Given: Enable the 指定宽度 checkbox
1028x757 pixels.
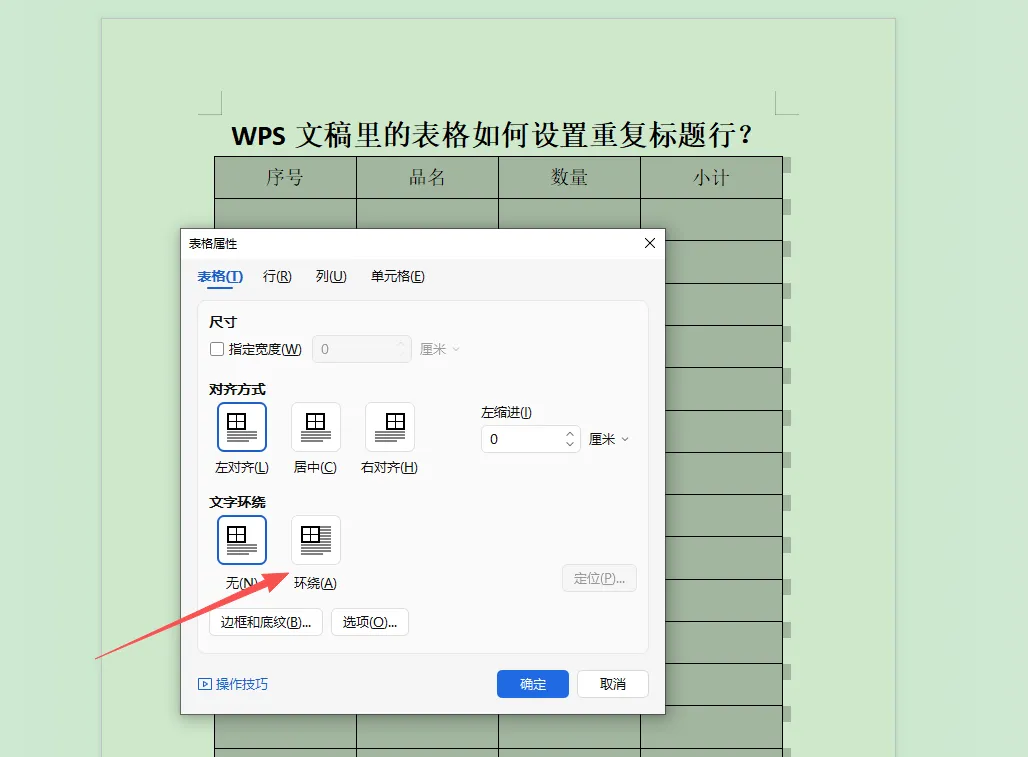Looking at the screenshot, I should tap(216, 349).
